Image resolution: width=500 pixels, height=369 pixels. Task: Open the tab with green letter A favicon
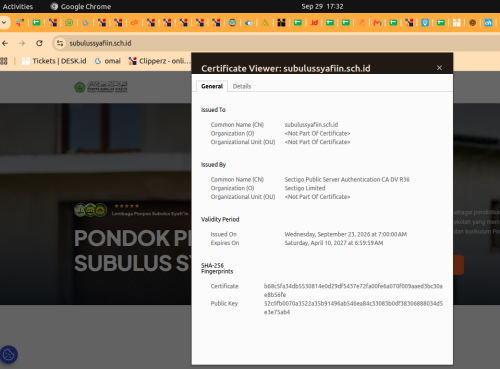click(265, 23)
